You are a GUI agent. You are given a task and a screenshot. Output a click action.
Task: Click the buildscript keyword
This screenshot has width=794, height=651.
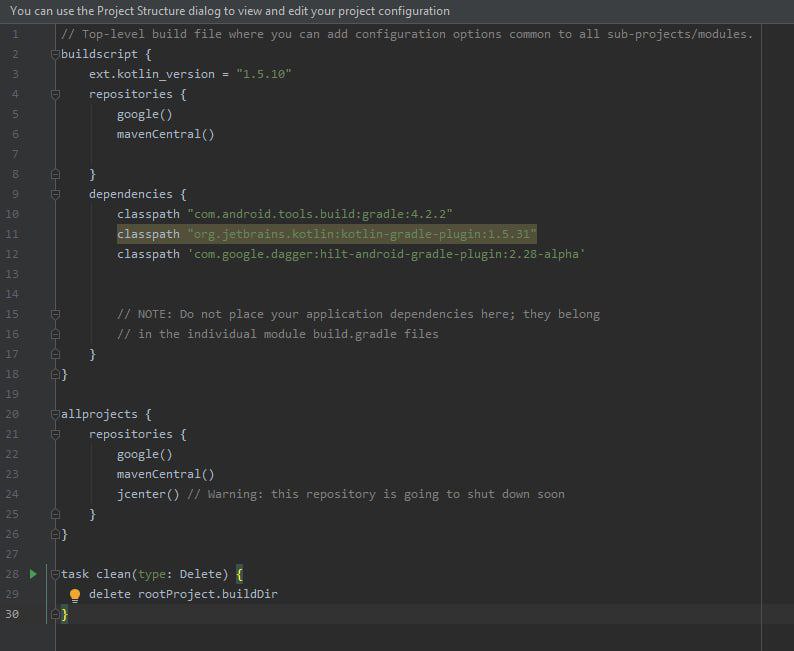click(99, 54)
